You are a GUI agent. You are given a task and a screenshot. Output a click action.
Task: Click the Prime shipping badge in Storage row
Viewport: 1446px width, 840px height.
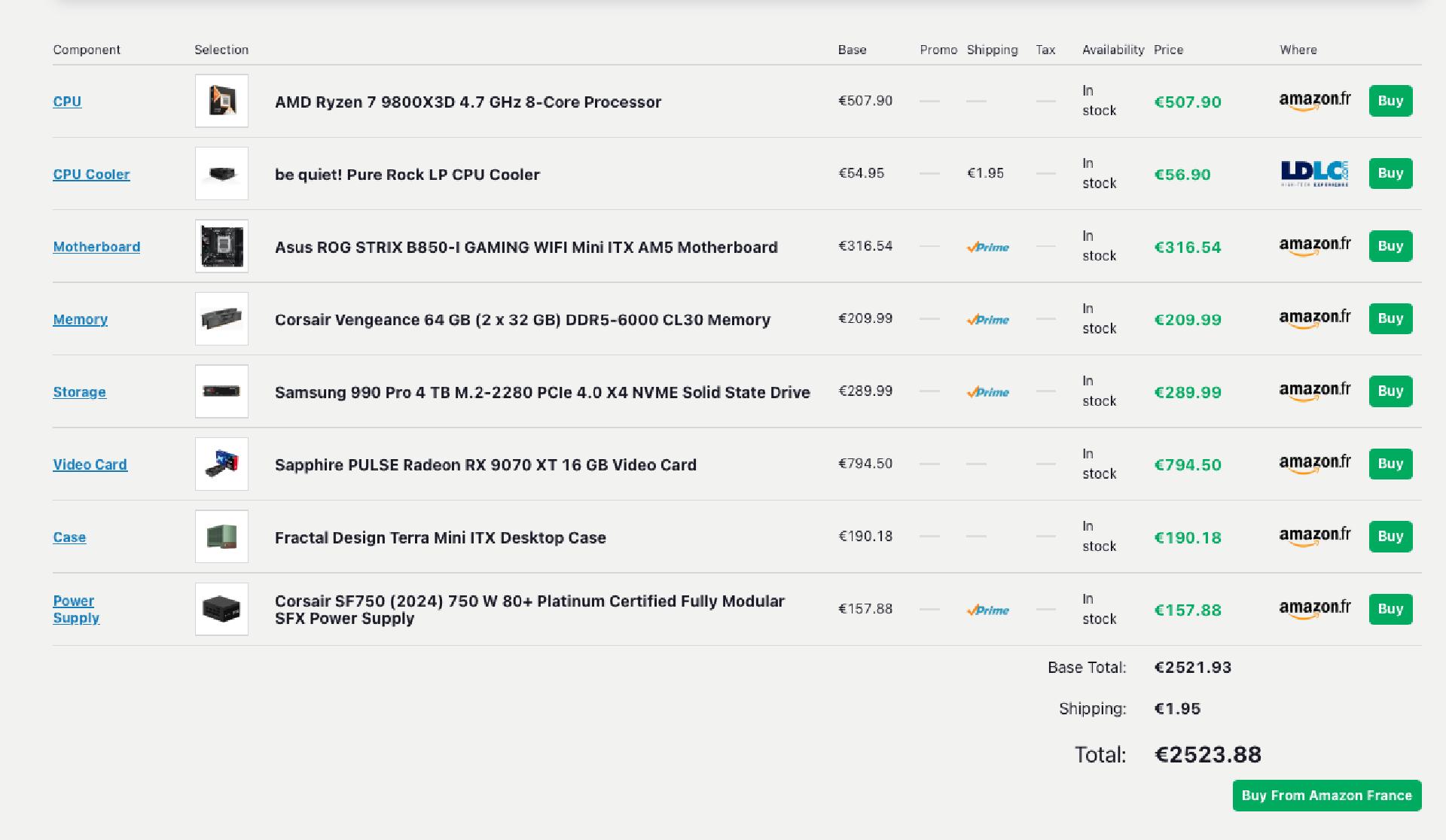(988, 392)
